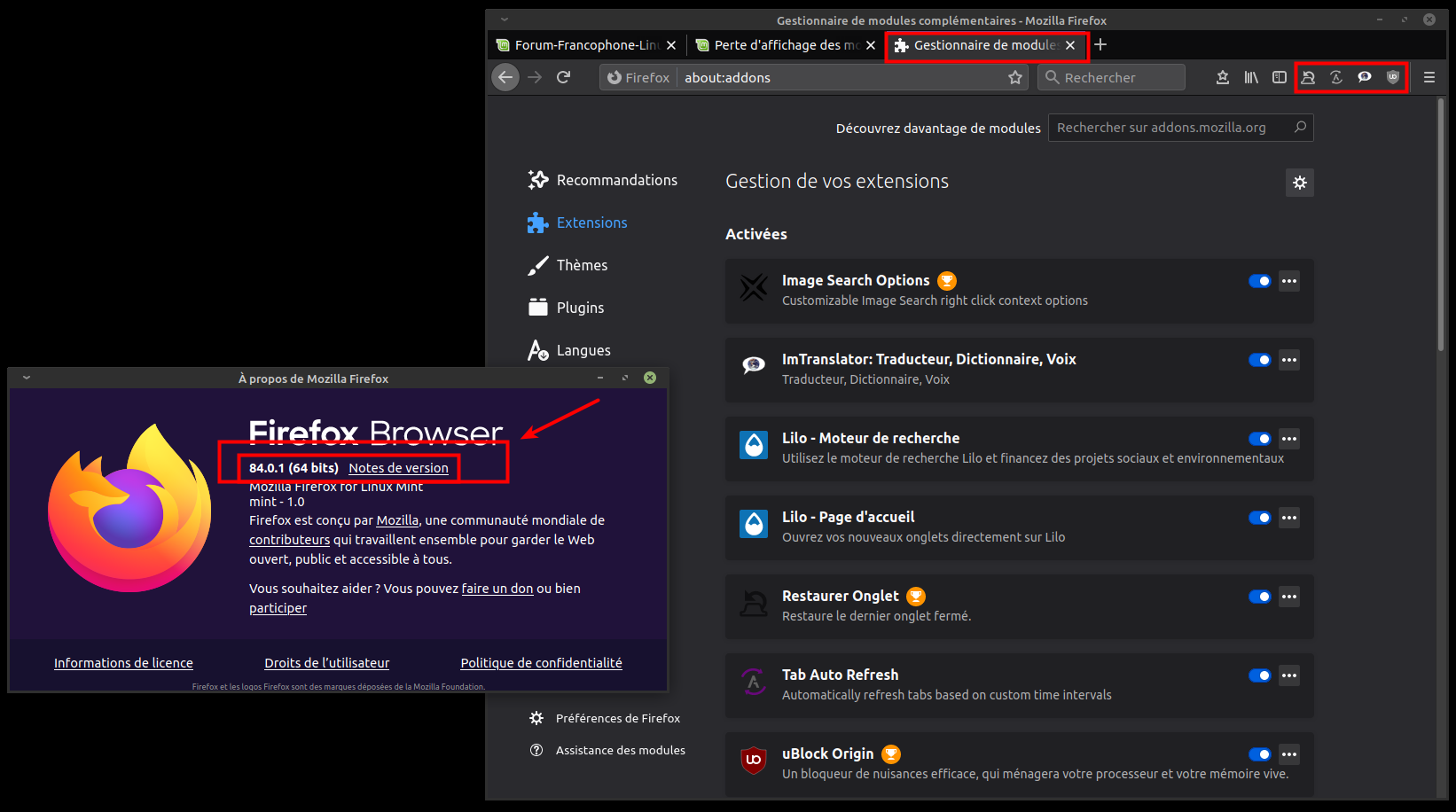Click the faire un don link
Screen dimensions: 1456x812
[497, 589]
